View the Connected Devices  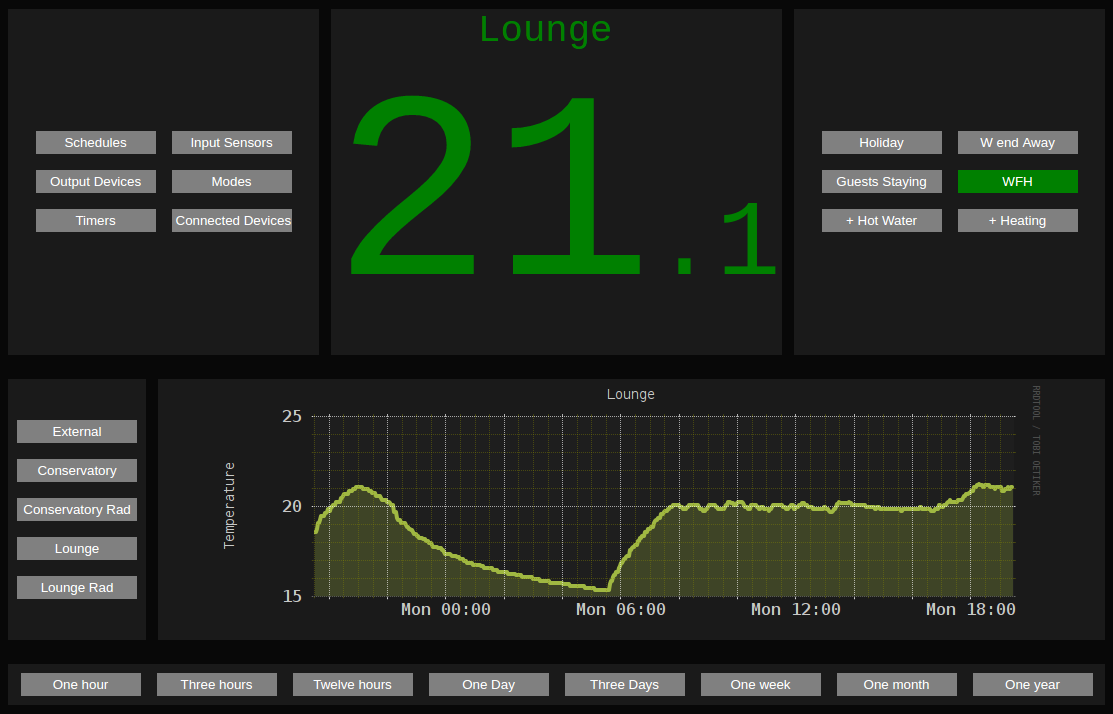(x=231, y=220)
